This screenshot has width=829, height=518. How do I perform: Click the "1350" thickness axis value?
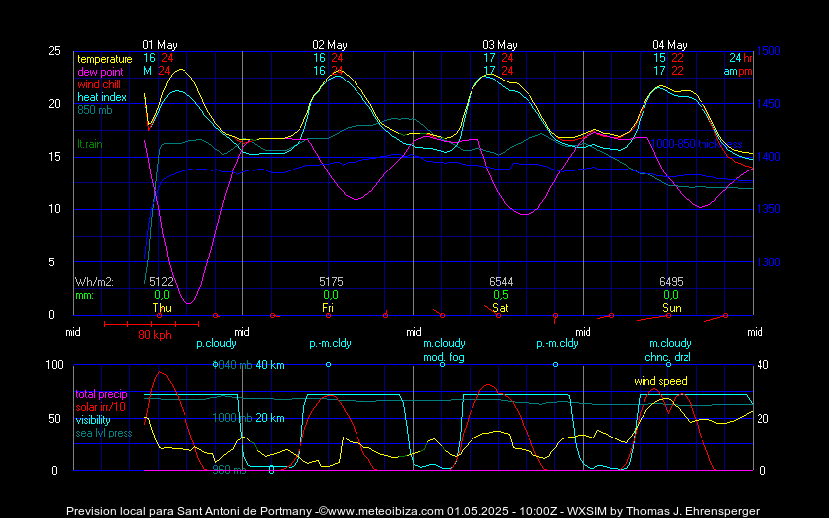tap(769, 209)
